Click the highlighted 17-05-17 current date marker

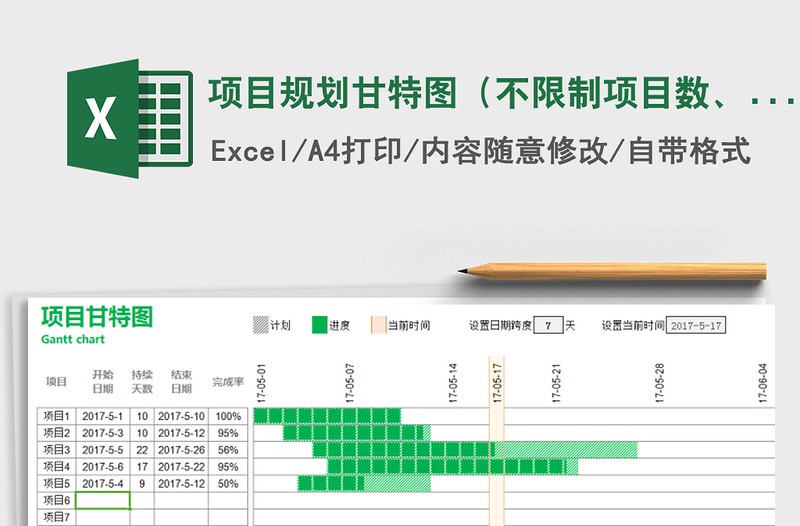pyautogui.click(x=497, y=383)
